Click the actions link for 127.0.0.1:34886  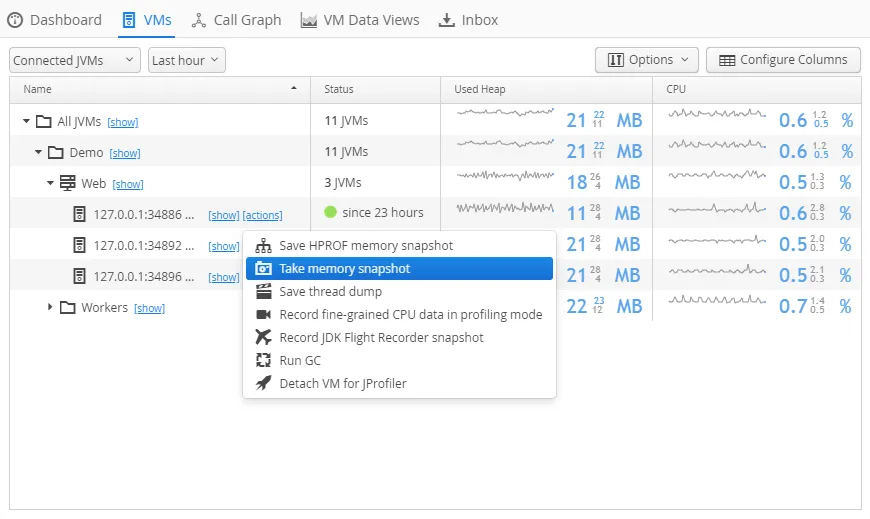pos(262,215)
